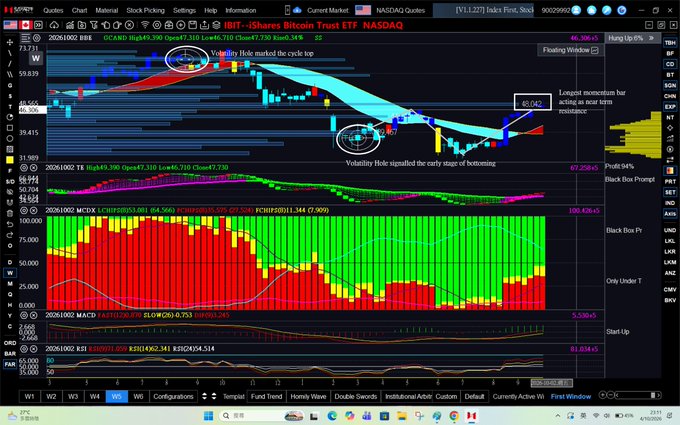Apply the Homily Wave template
Viewport: 680px width, 425px height.
(308, 396)
